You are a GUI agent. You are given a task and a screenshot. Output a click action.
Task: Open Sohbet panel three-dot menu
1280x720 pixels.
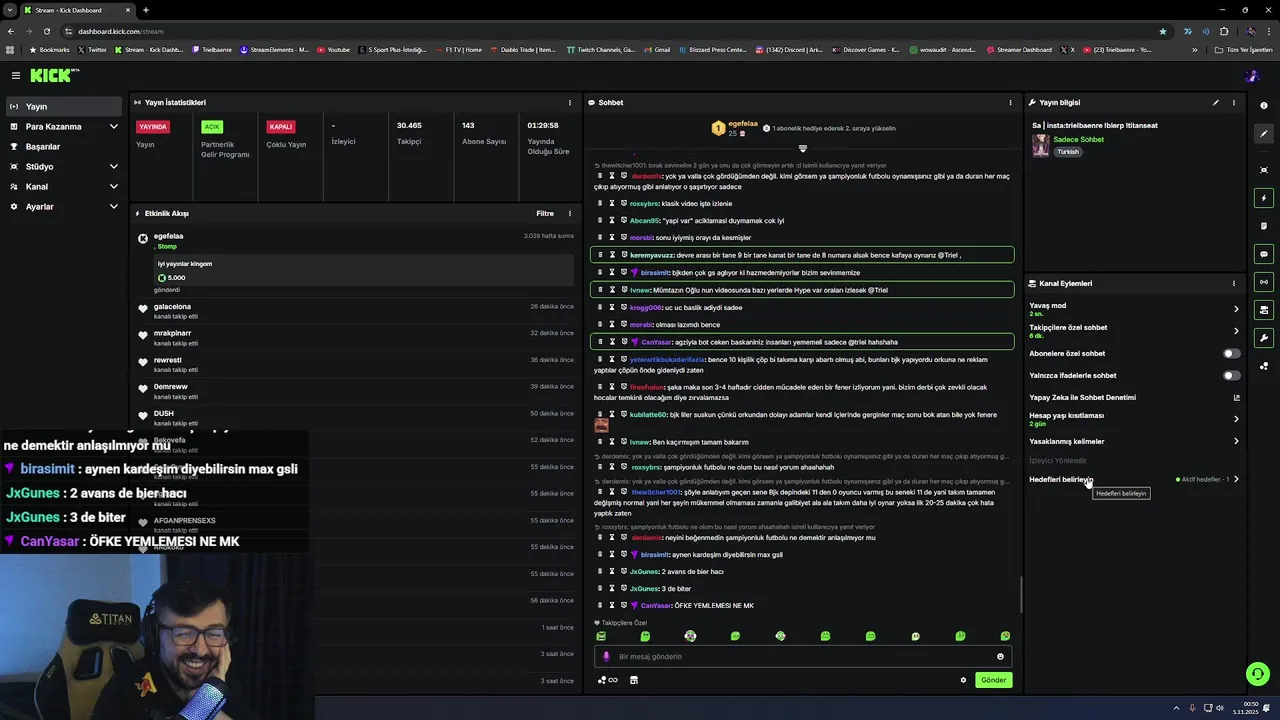click(1010, 102)
